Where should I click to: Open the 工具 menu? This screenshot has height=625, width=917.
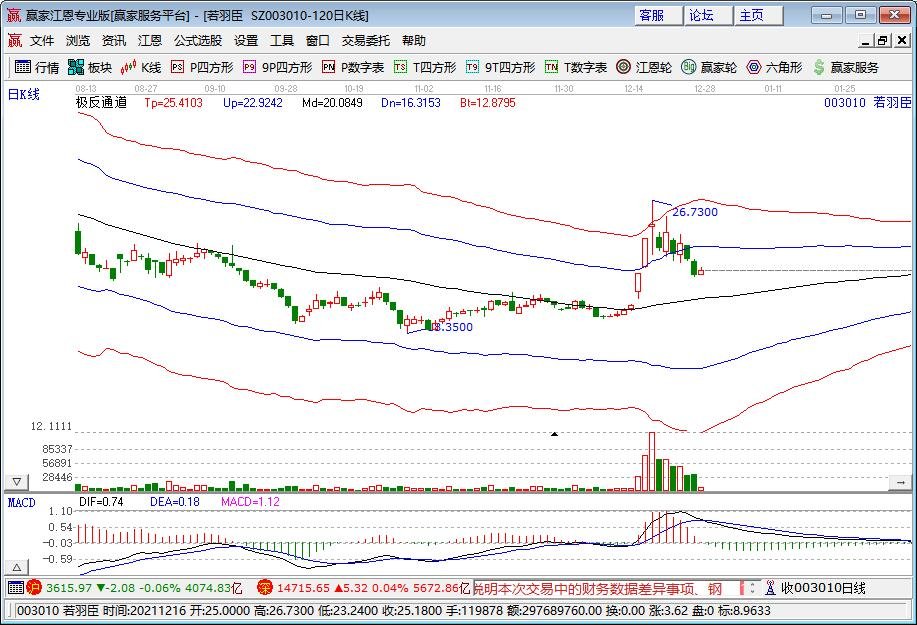tap(281, 40)
